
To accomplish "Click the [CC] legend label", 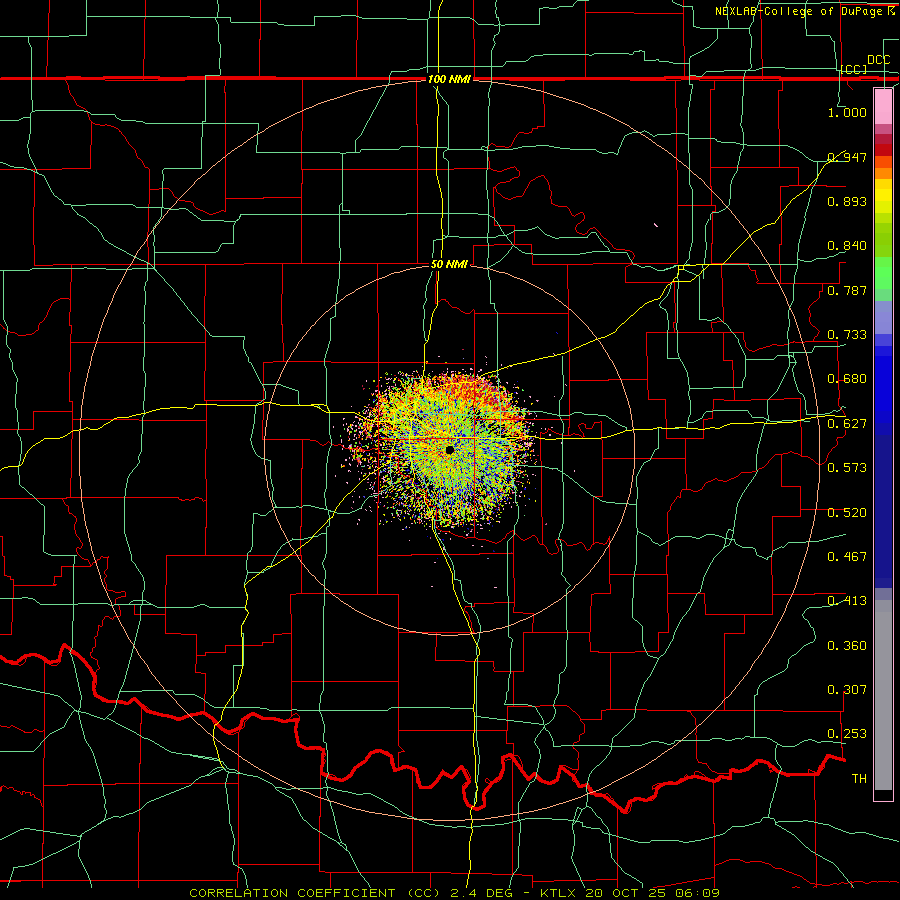I will click(x=854, y=69).
